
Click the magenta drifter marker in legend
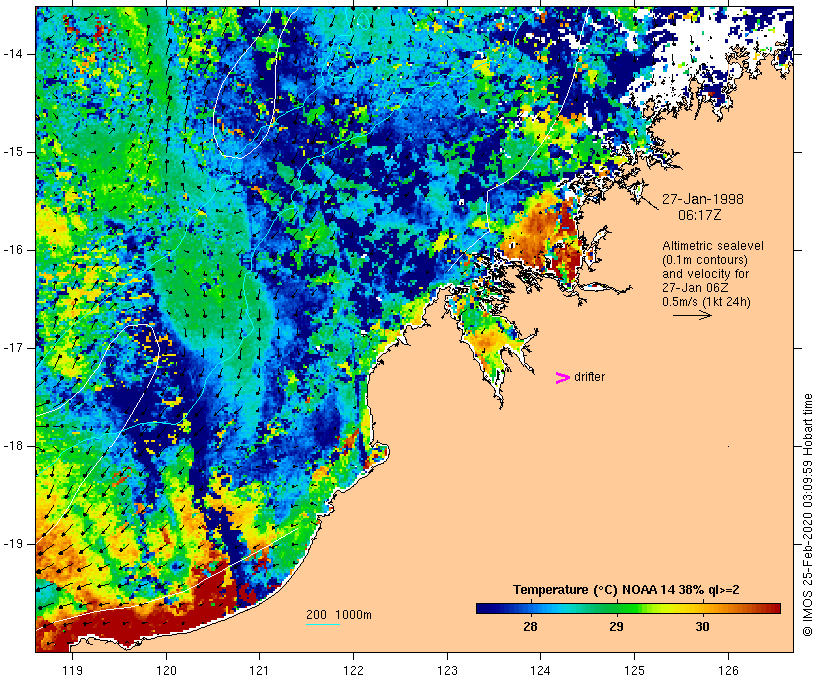(562, 378)
